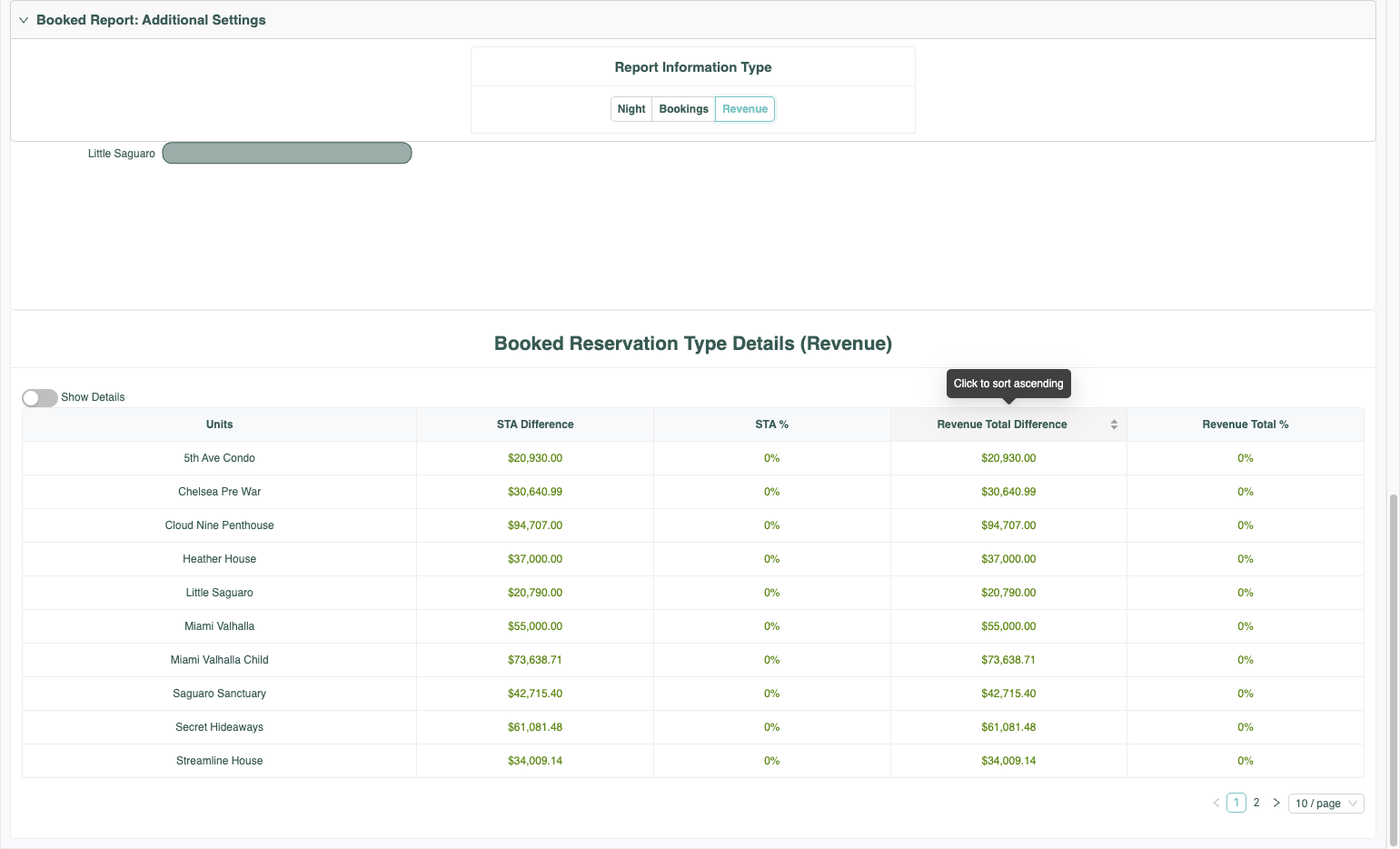Click the Little Saguaro chart bar

[x=287, y=153]
